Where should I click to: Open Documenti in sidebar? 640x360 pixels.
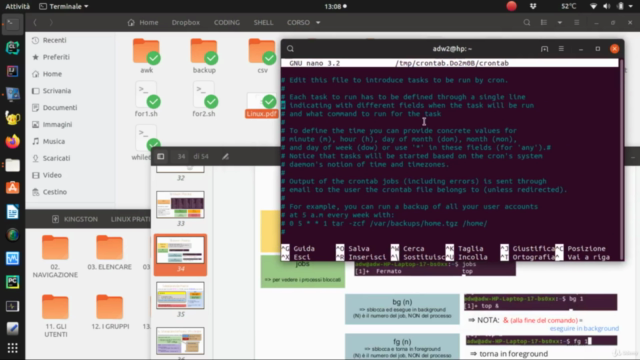coord(60,107)
